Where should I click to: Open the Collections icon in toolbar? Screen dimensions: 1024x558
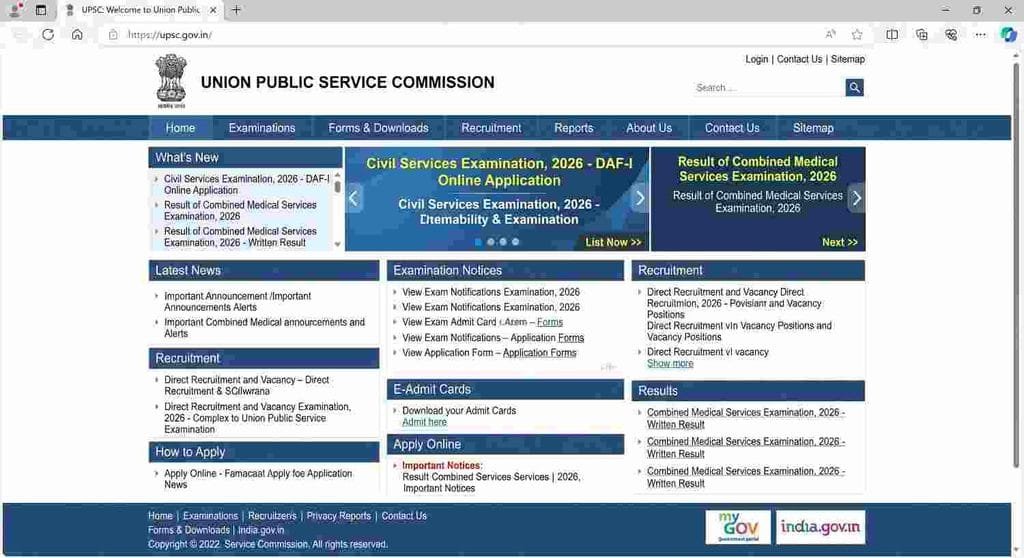921,35
